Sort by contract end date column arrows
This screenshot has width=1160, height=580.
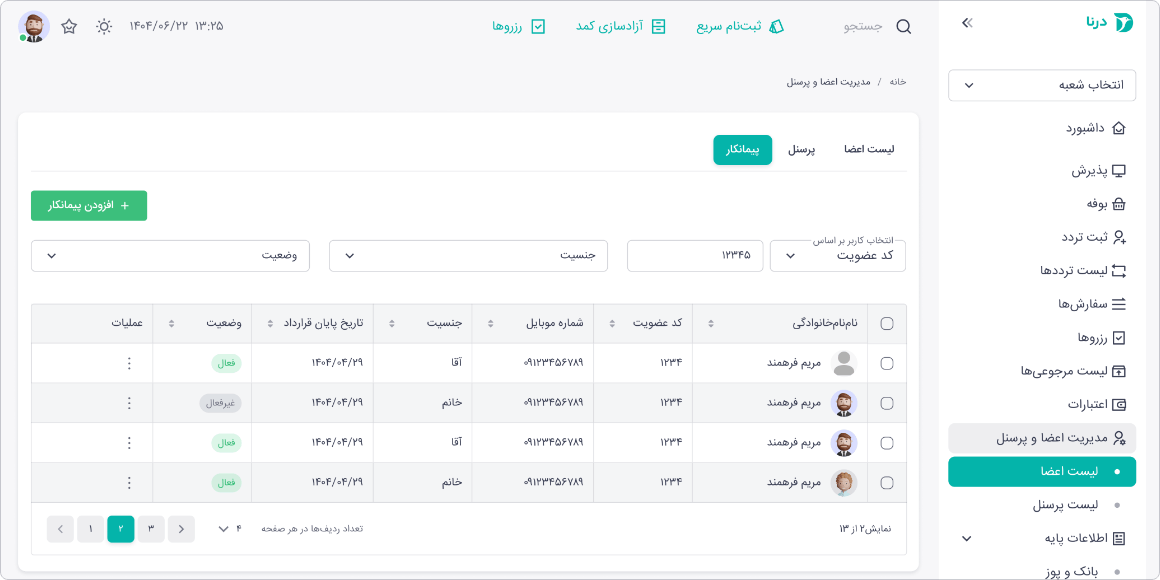point(271,323)
